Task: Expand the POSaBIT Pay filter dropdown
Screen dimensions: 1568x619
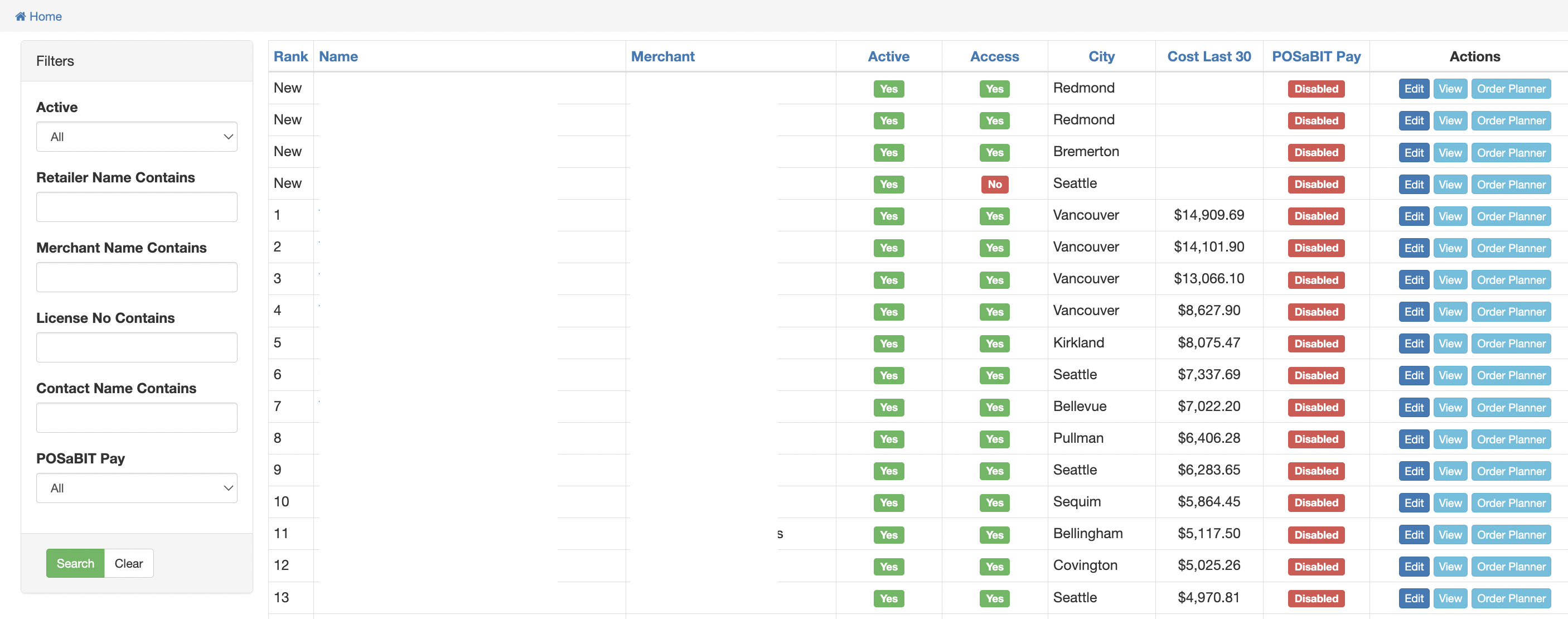Action: [x=137, y=488]
